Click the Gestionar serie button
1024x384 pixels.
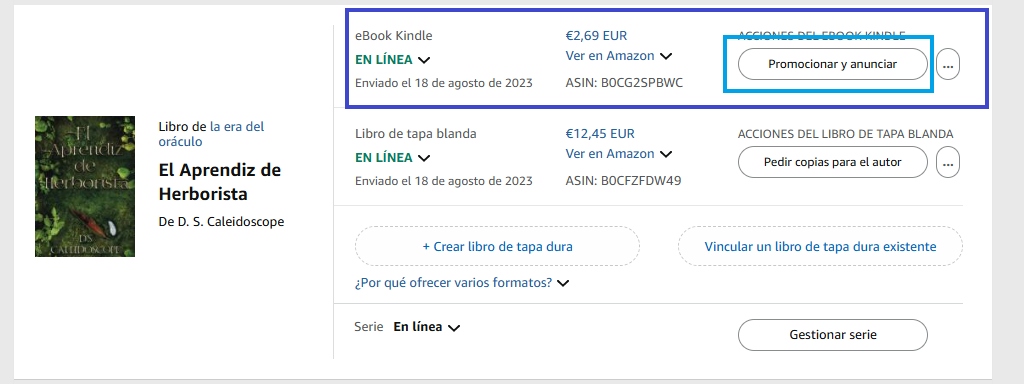[x=833, y=335]
